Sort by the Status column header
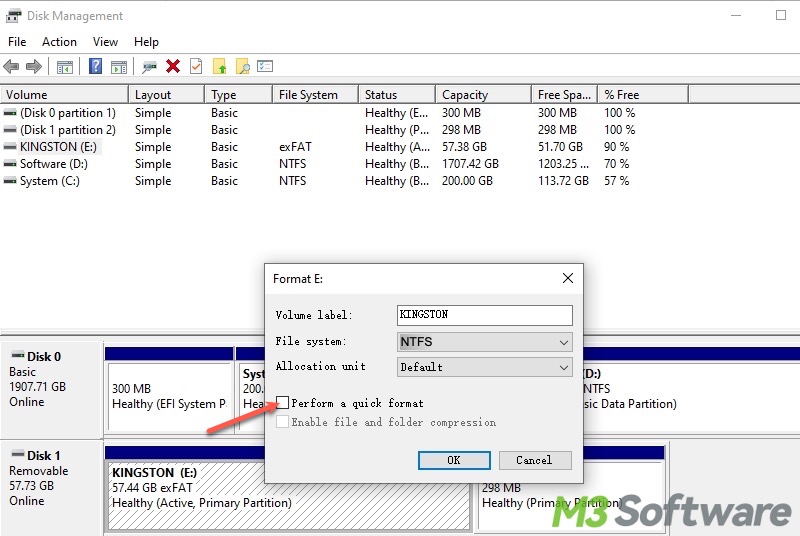This screenshot has width=800, height=536. click(x=397, y=95)
